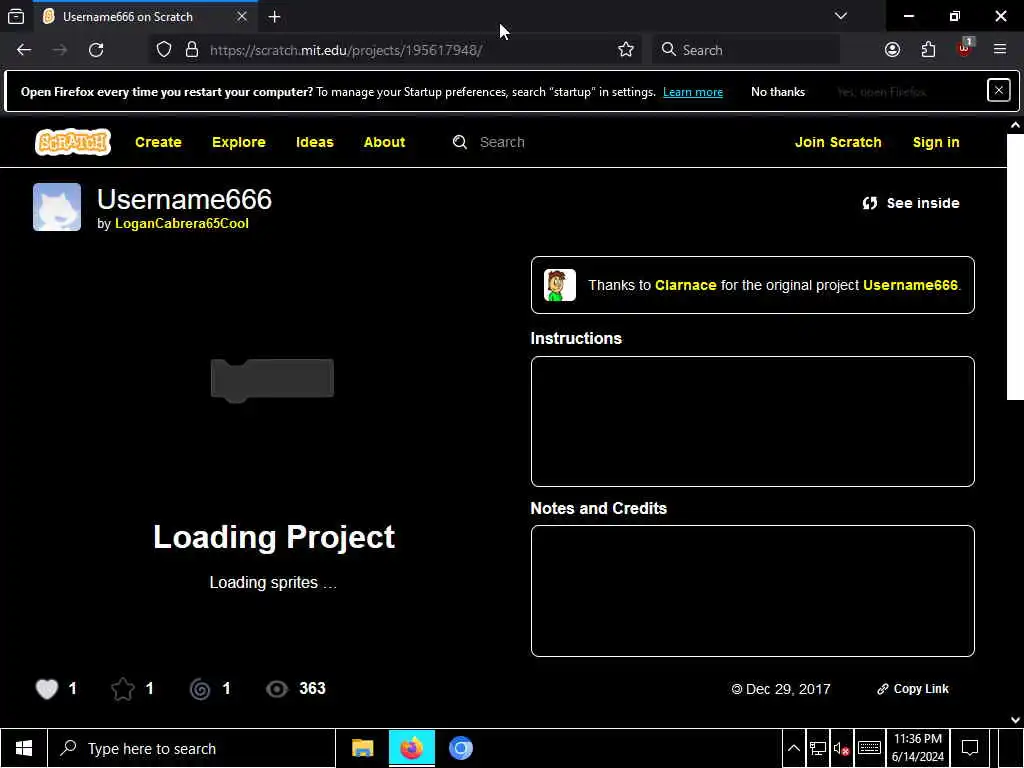
Task: Open LoganCabrera65Cool's profile link
Action: pos(182,223)
